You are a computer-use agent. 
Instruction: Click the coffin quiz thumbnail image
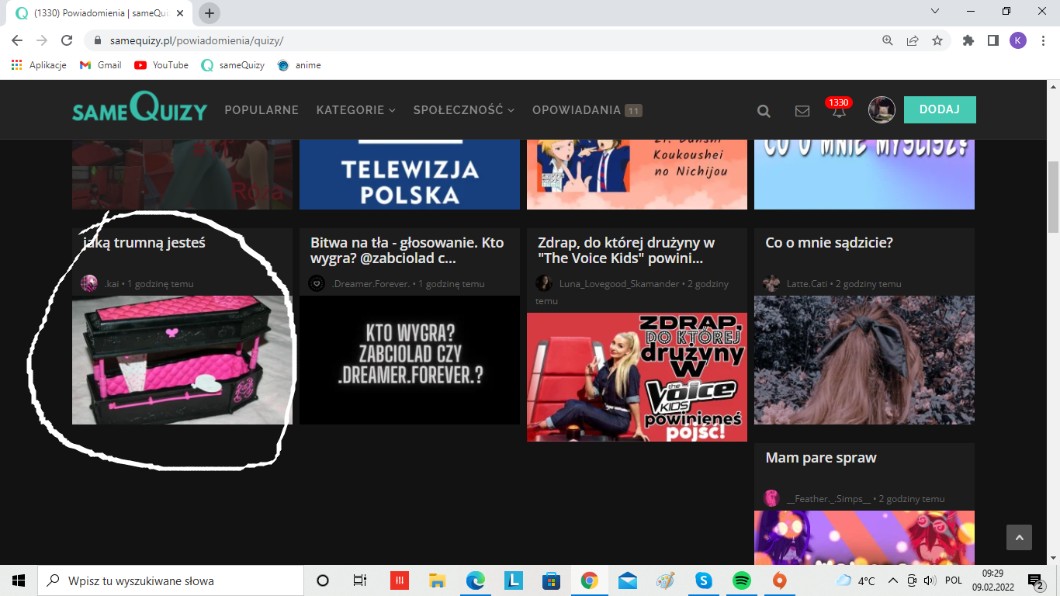[x=181, y=359]
